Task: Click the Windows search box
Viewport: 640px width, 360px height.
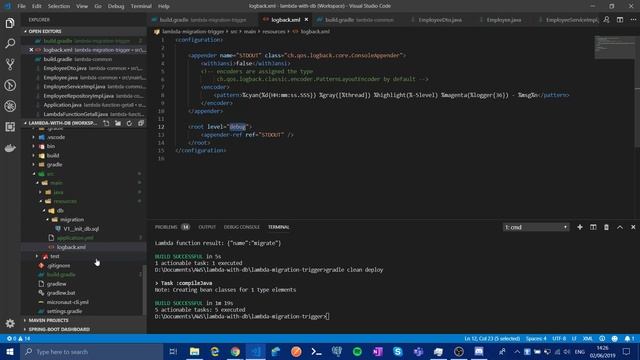Action: tap(92, 351)
